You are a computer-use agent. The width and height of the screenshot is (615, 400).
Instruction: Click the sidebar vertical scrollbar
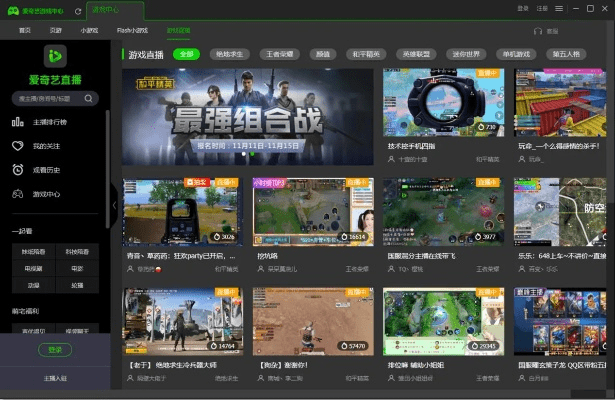click(107, 169)
